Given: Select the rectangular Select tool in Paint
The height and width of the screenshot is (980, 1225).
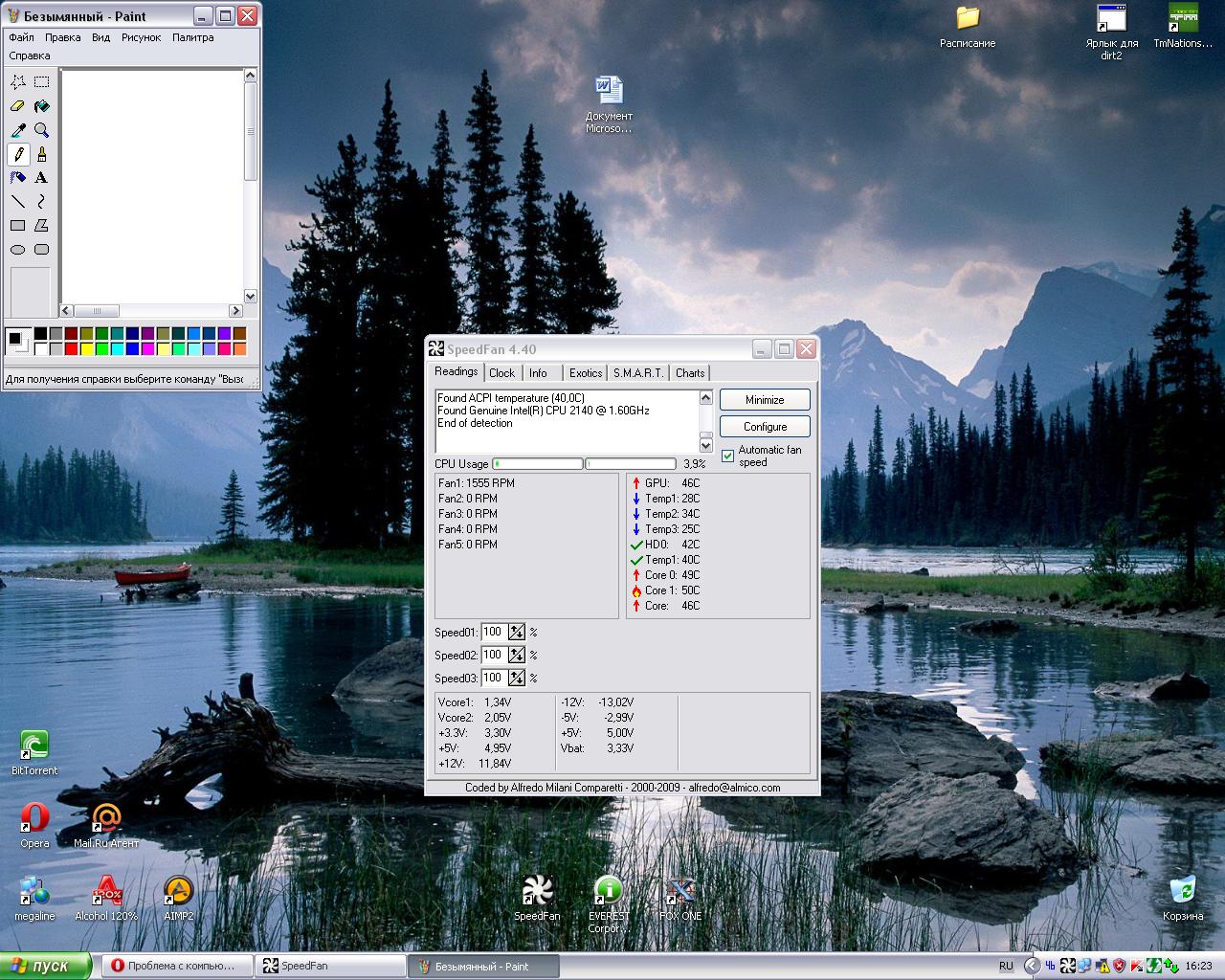Looking at the screenshot, I should tap(41, 82).
